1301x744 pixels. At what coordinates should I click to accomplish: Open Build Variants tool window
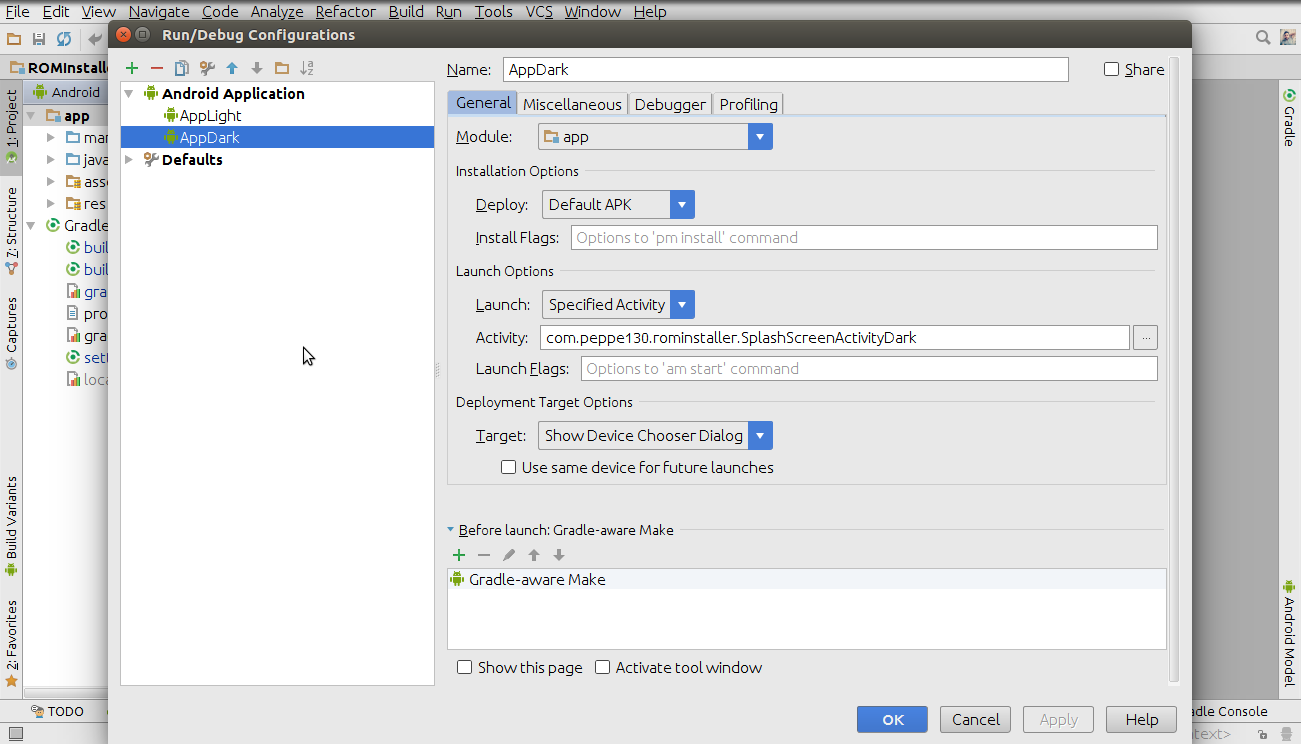[12, 527]
